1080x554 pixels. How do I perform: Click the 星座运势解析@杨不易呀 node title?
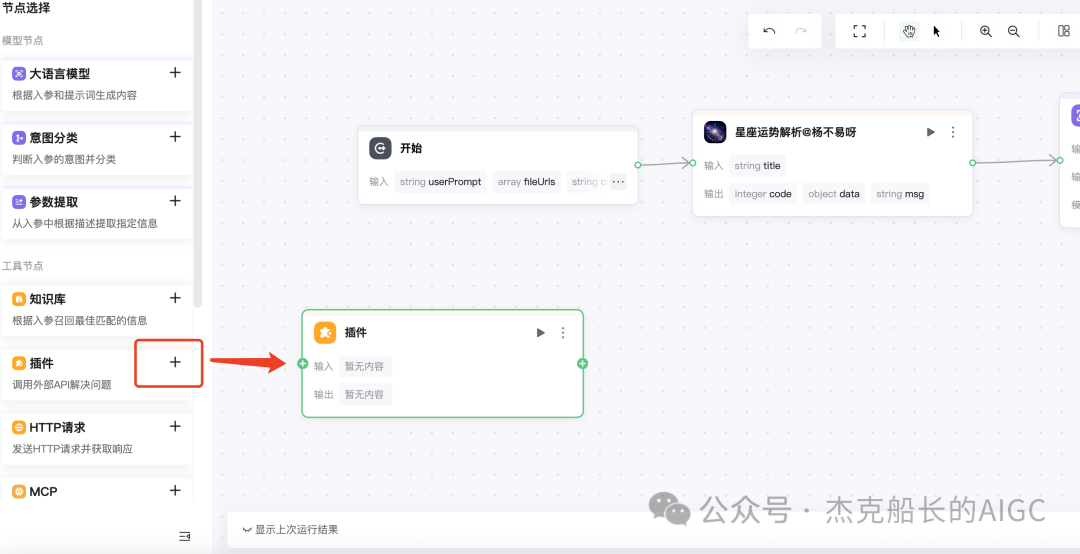(x=796, y=132)
